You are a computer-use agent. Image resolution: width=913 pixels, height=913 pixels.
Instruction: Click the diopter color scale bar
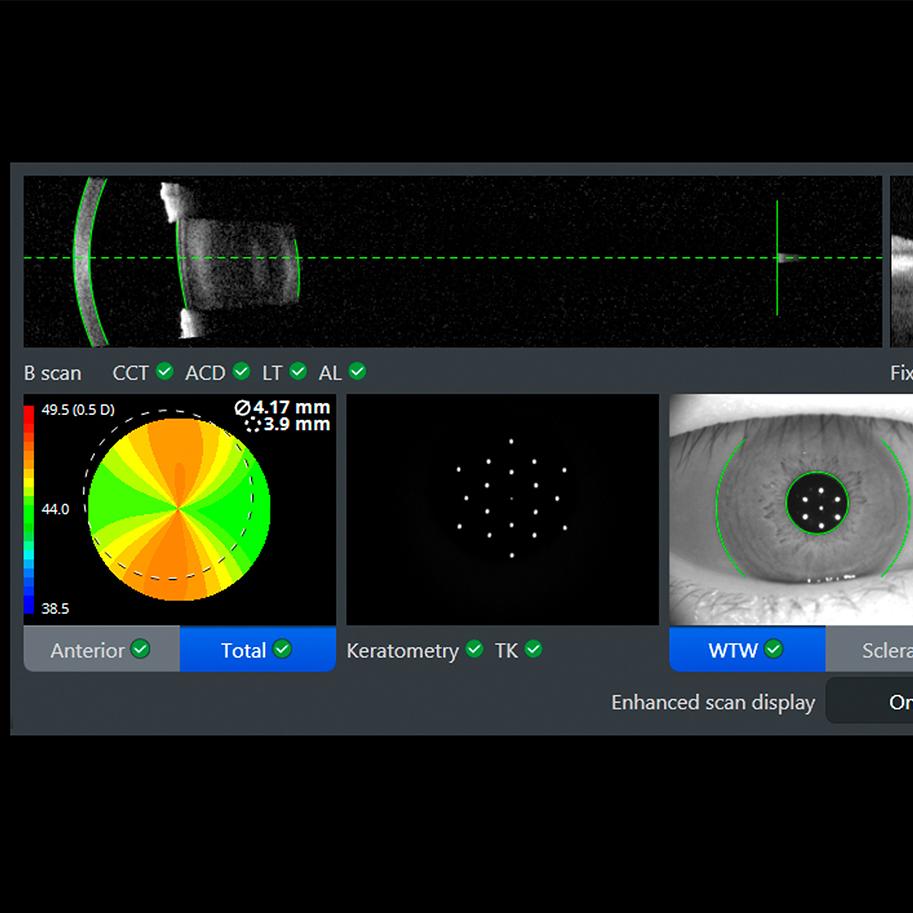pos(32,505)
